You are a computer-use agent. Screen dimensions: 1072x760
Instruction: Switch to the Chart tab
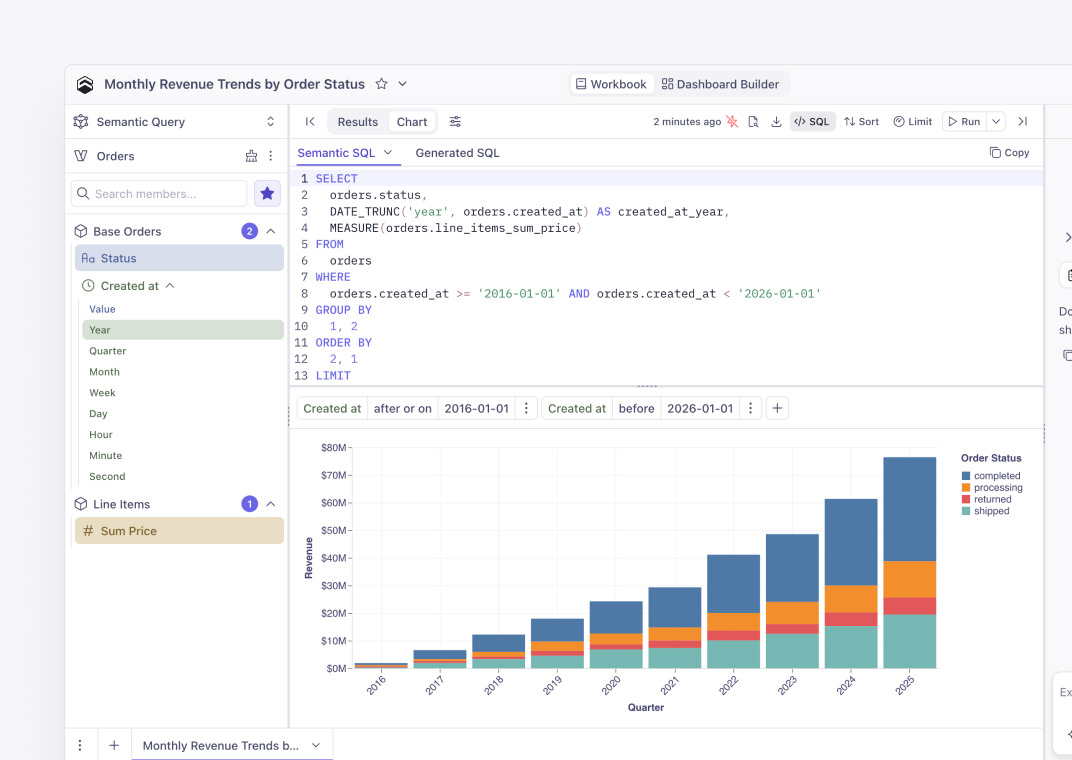point(412,122)
